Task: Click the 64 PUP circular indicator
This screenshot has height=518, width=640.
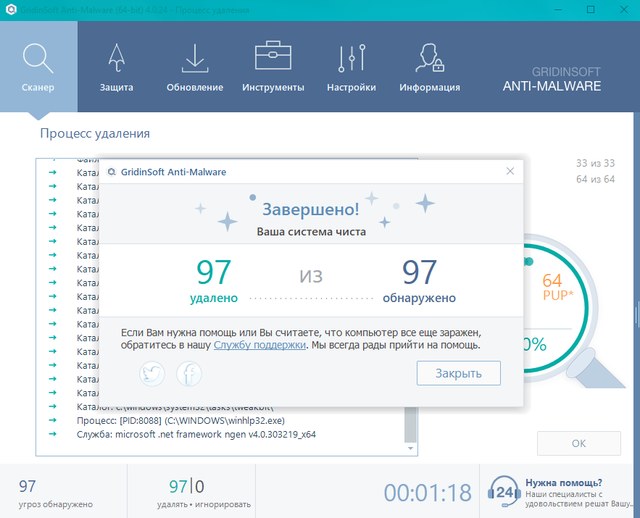Action: pyautogui.click(x=552, y=288)
